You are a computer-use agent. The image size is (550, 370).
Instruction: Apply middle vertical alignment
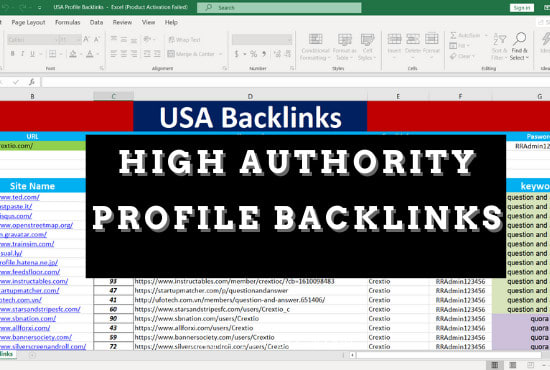[x=124, y=39]
